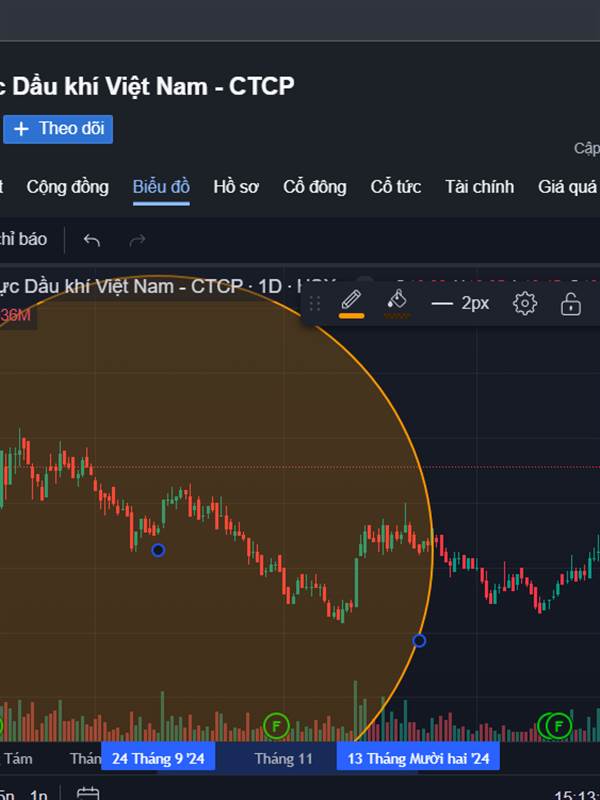Viewport: 600px width, 800px height.
Task: Open the Tài chính tab
Action: point(479,187)
